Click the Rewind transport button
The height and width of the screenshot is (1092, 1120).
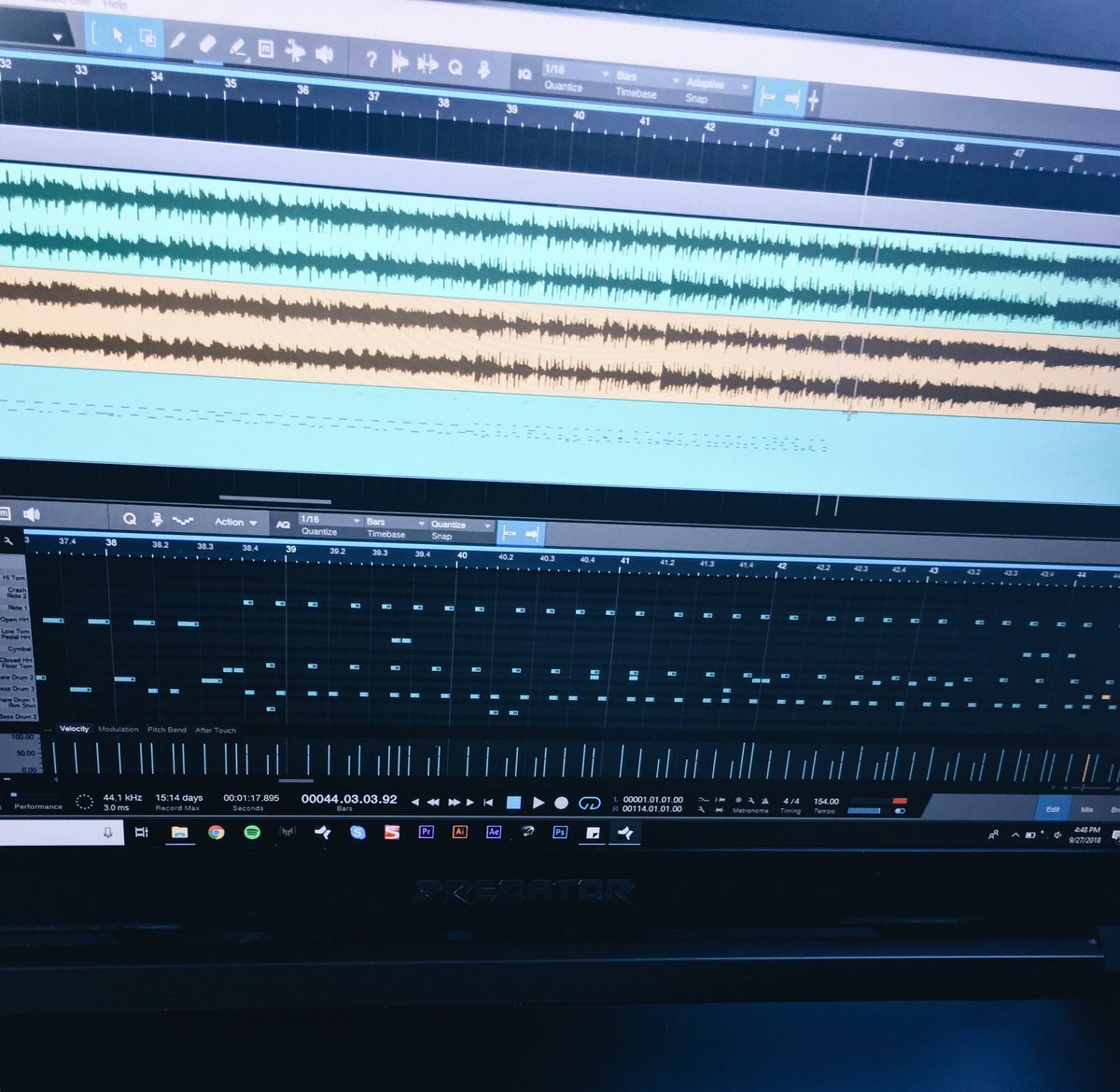tap(434, 802)
